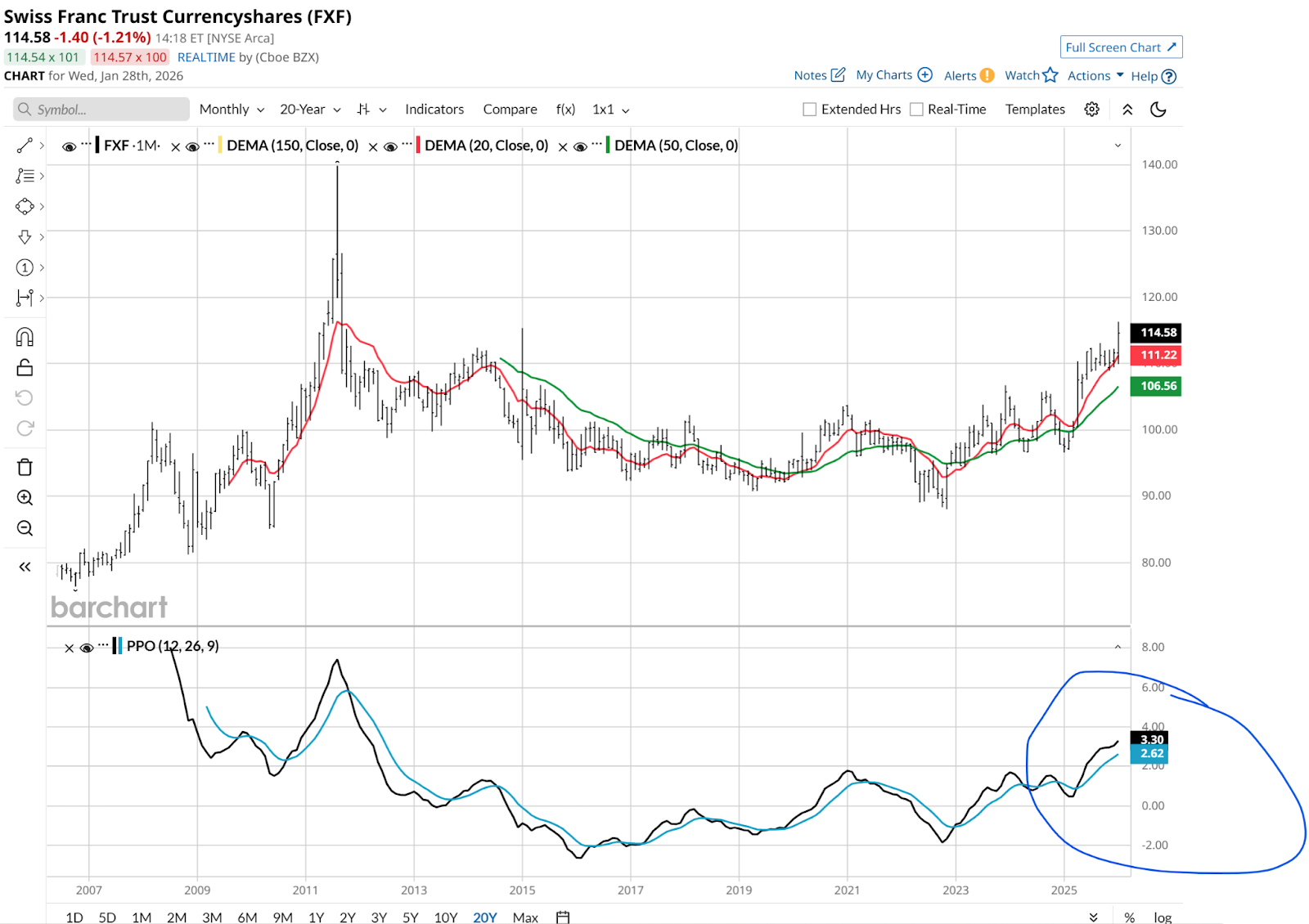Enable the Extended Hrs checkbox
The height and width of the screenshot is (924, 1309).
pyautogui.click(x=810, y=110)
